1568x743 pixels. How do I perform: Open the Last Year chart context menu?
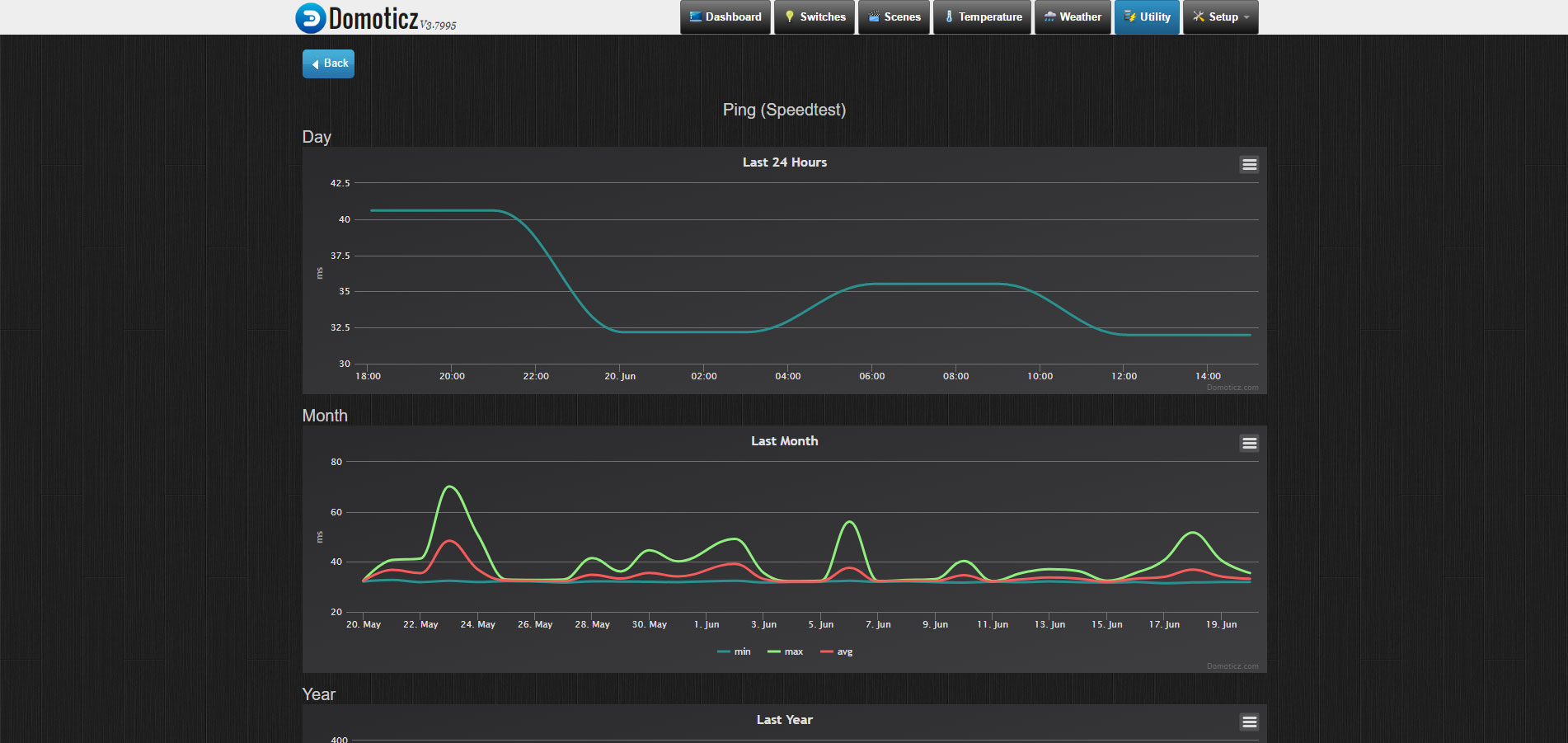[x=1249, y=722]
